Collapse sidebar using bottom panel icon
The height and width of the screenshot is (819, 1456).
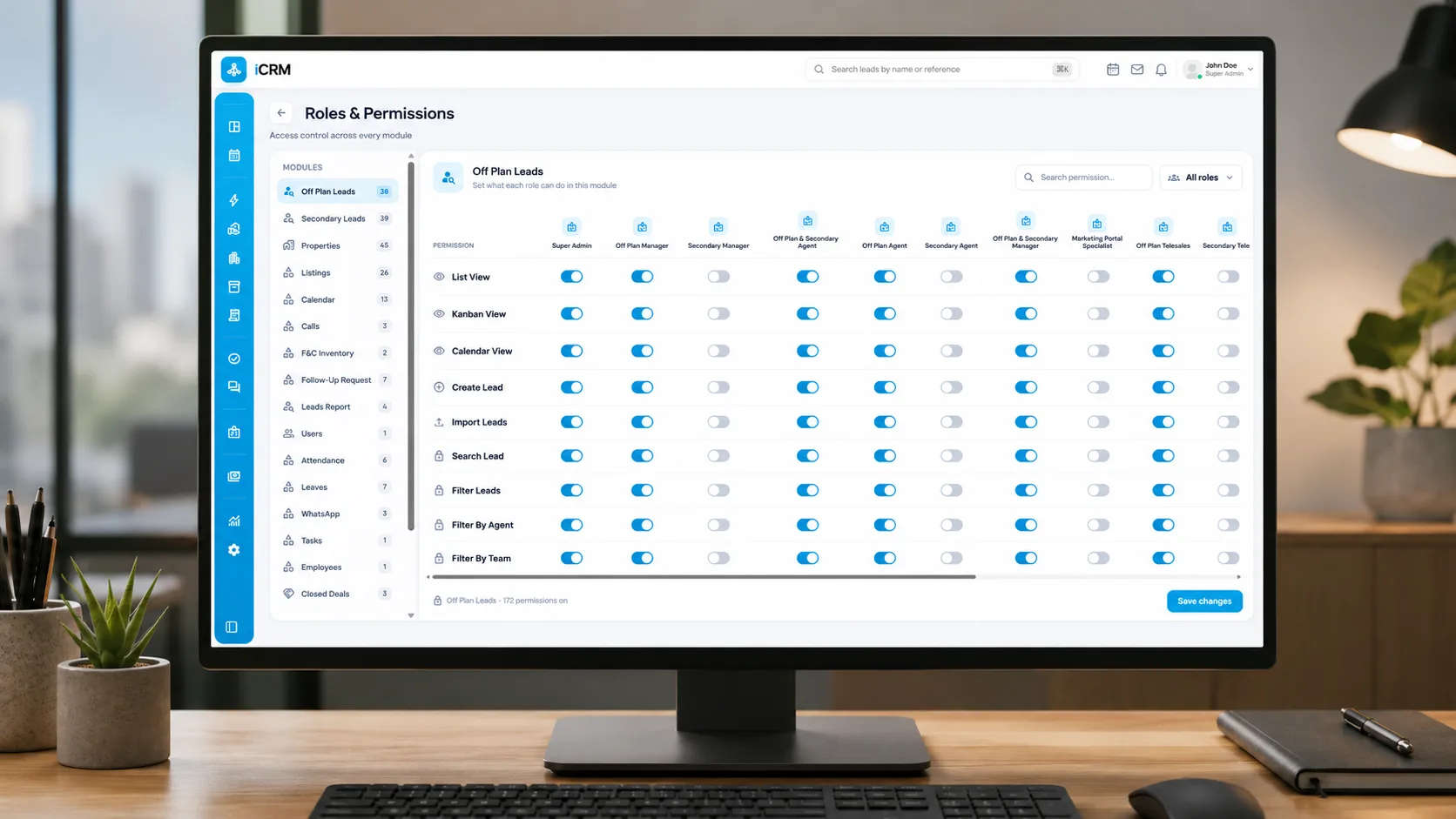[232, 627]
